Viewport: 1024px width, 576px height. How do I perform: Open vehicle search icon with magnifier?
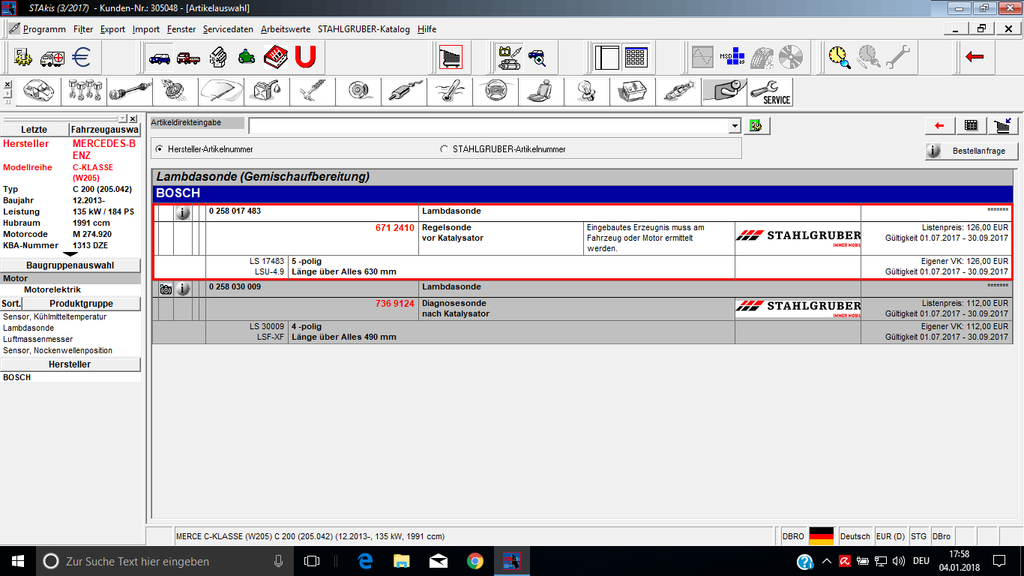(x=537, y=57)
